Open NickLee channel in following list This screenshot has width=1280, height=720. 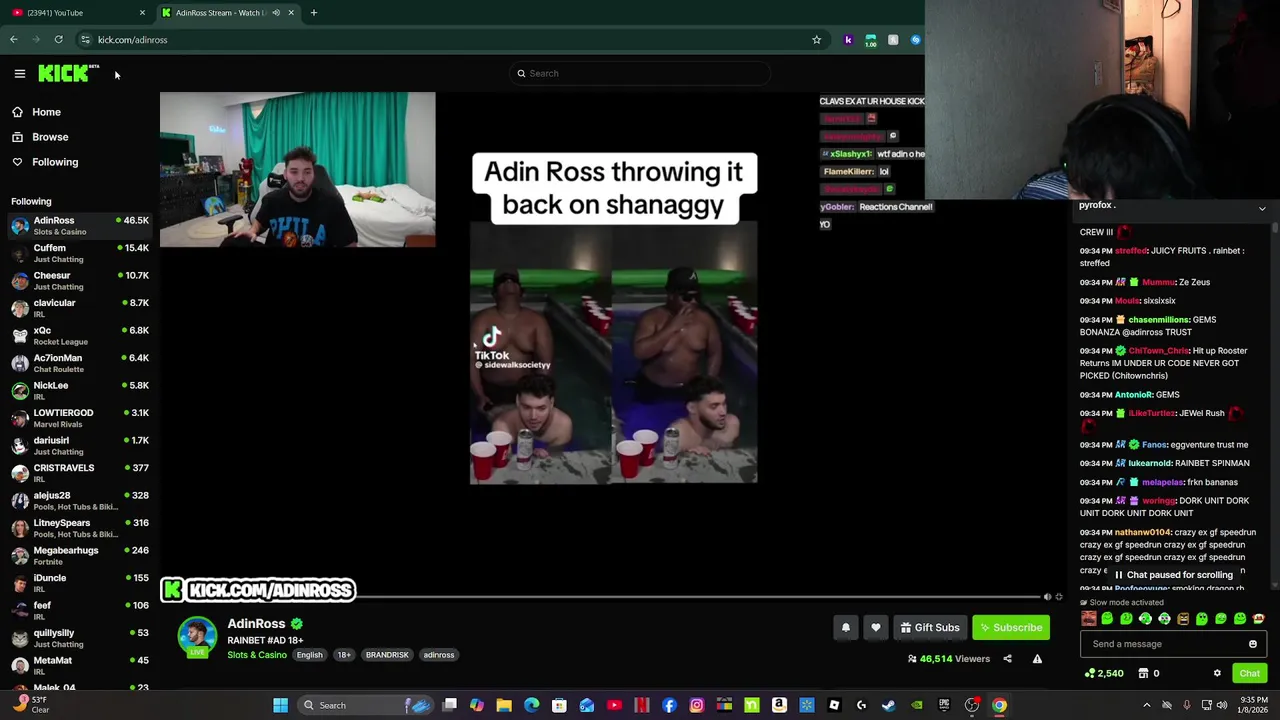click(x=80, y=390)
